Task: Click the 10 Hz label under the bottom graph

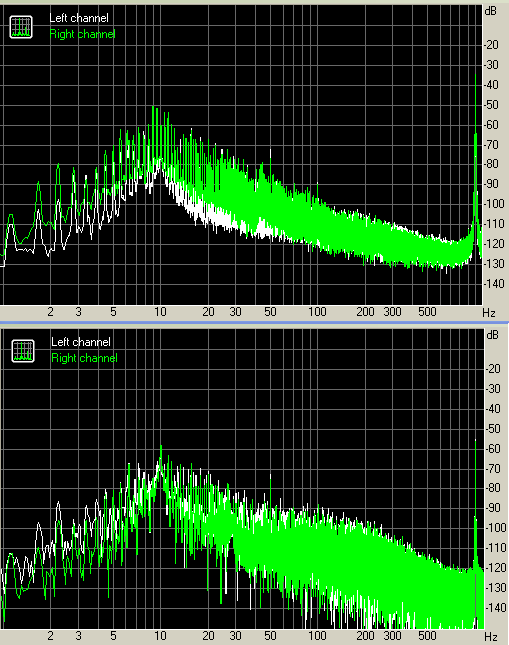Action: tap(160, 636)
